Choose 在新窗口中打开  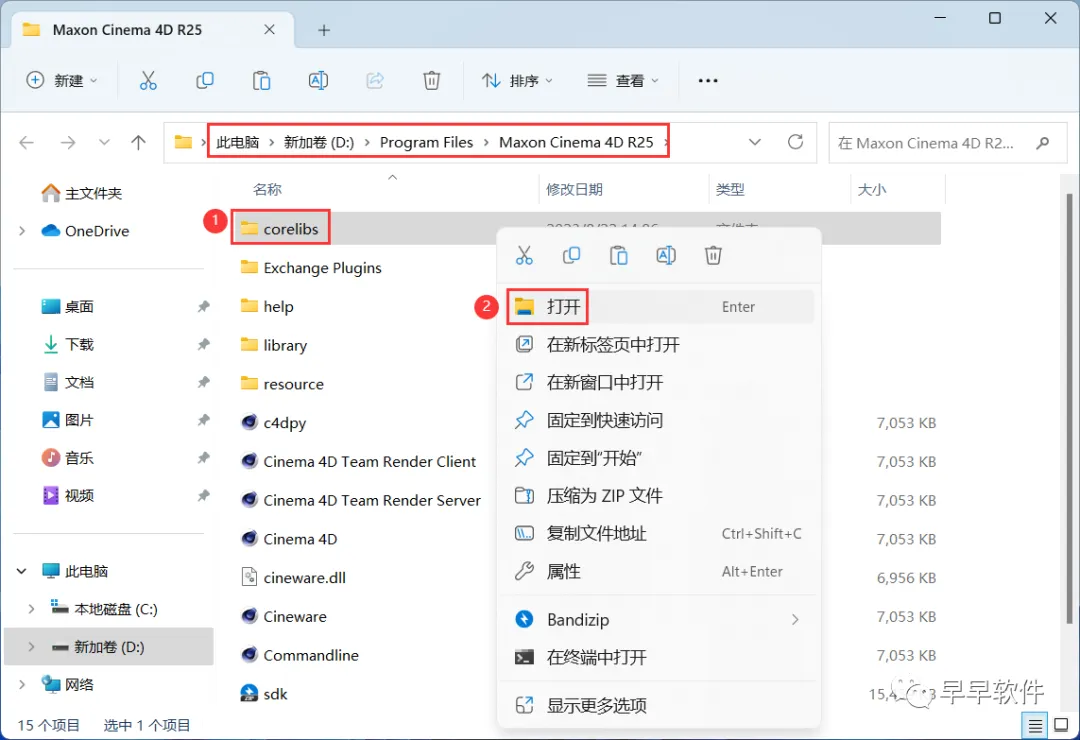click(659, 382)
